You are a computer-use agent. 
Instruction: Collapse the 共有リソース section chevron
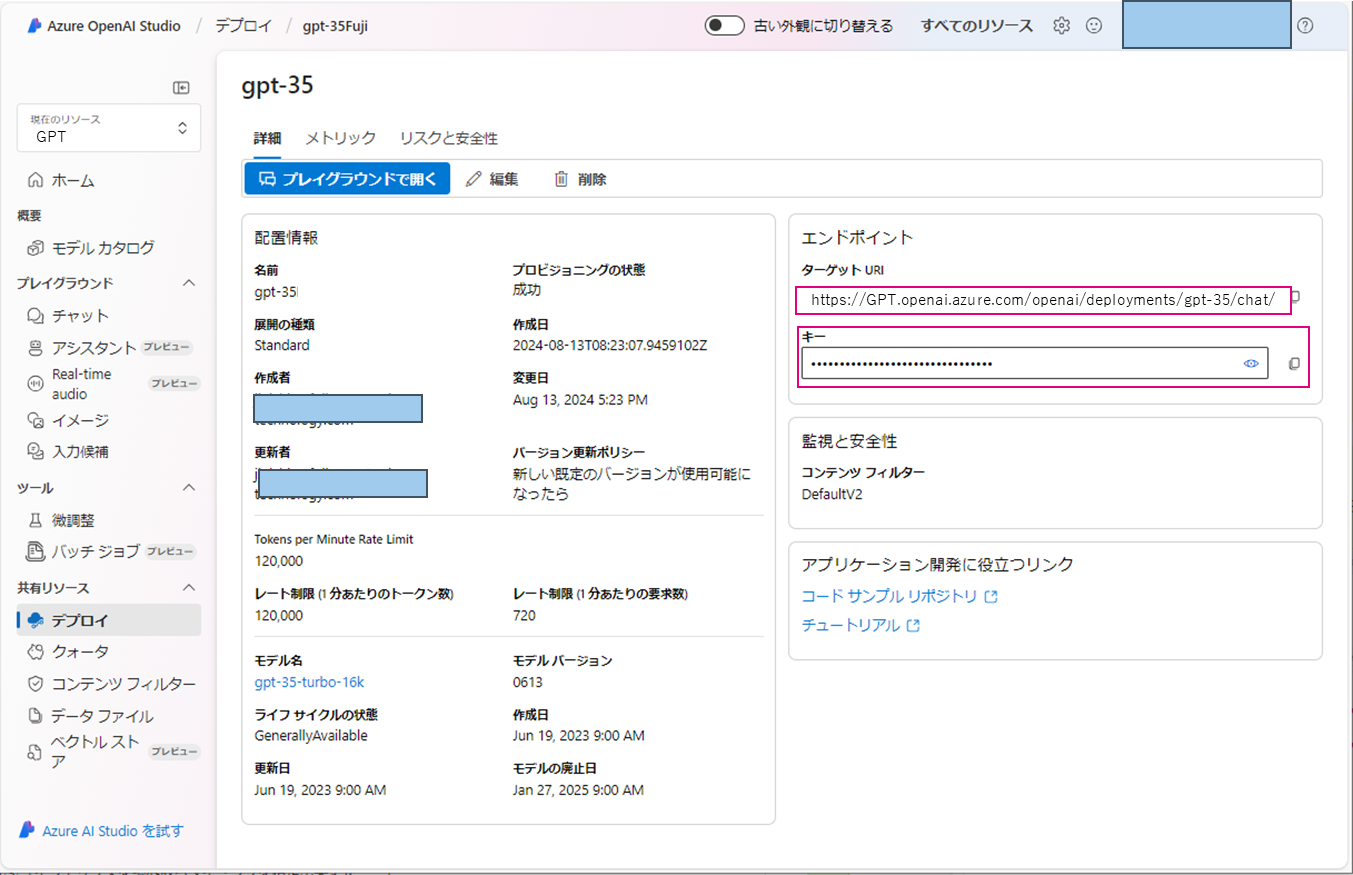point(188,588)
